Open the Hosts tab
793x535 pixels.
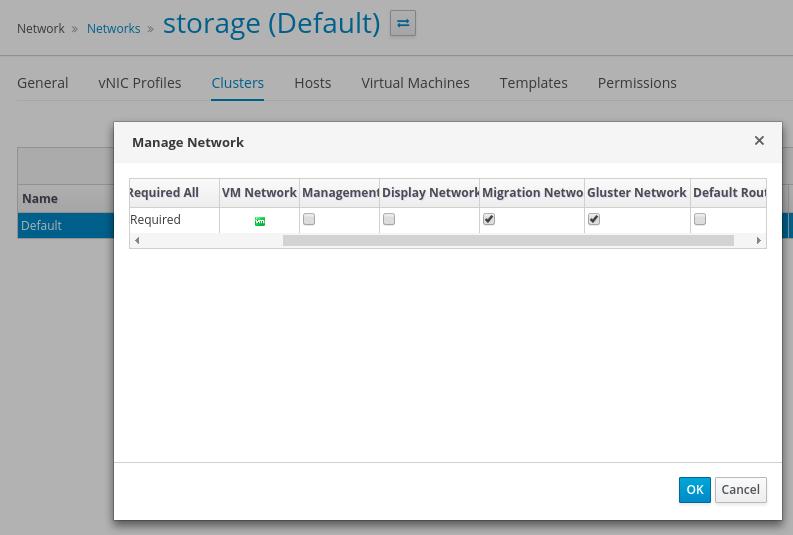tap(313, 83)
